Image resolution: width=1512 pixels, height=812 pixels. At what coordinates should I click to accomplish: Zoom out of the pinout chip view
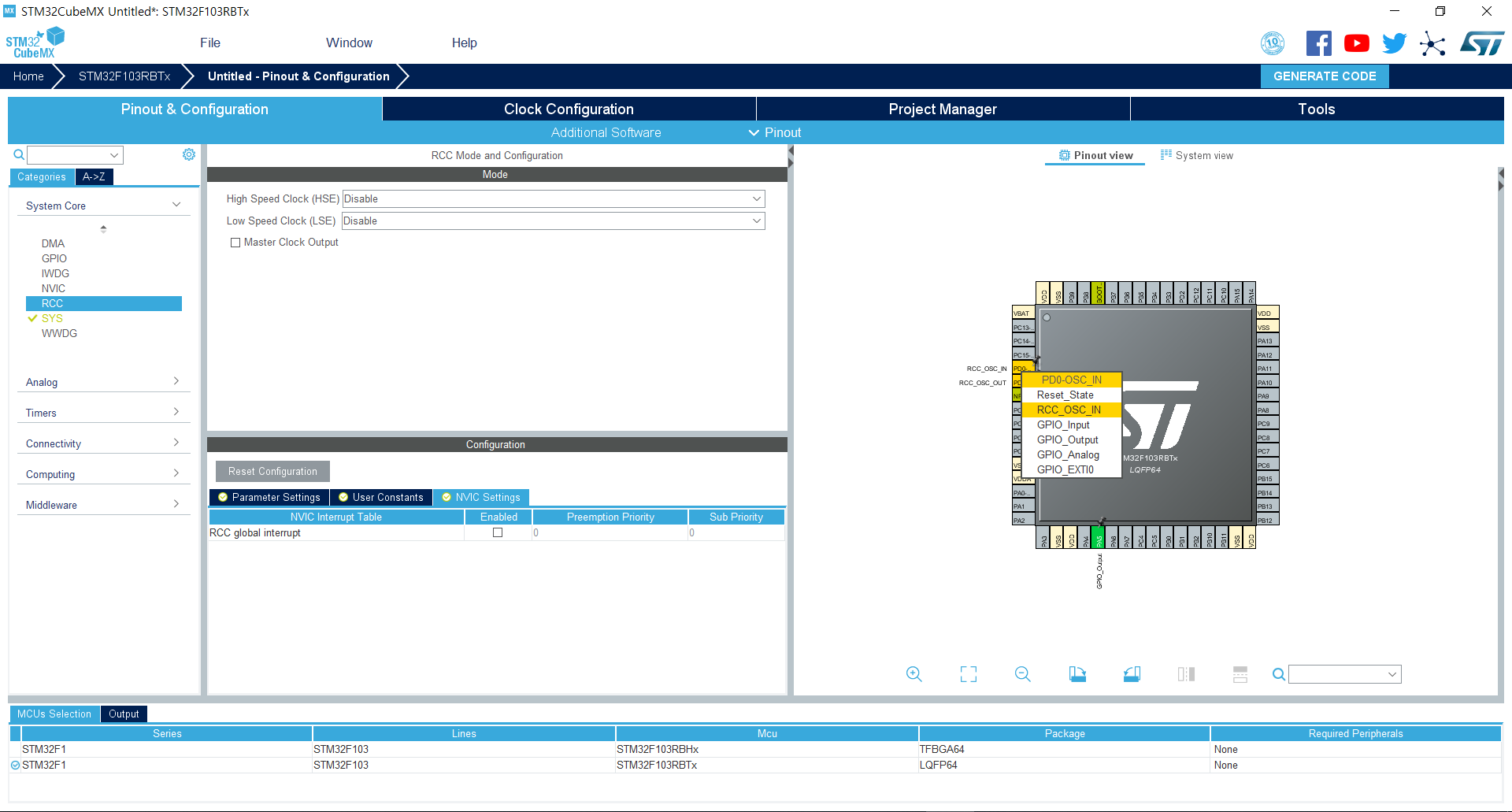(1023, 674)
